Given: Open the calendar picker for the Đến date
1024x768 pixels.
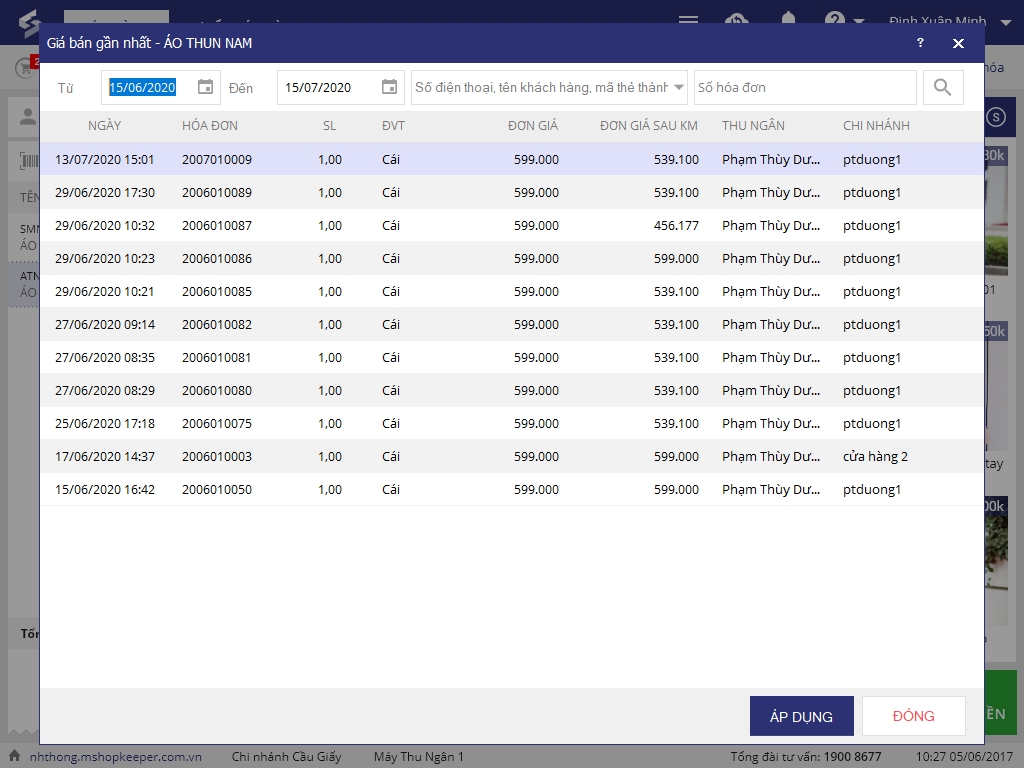Looking at the screenshot, I should [x=389, y=87].
